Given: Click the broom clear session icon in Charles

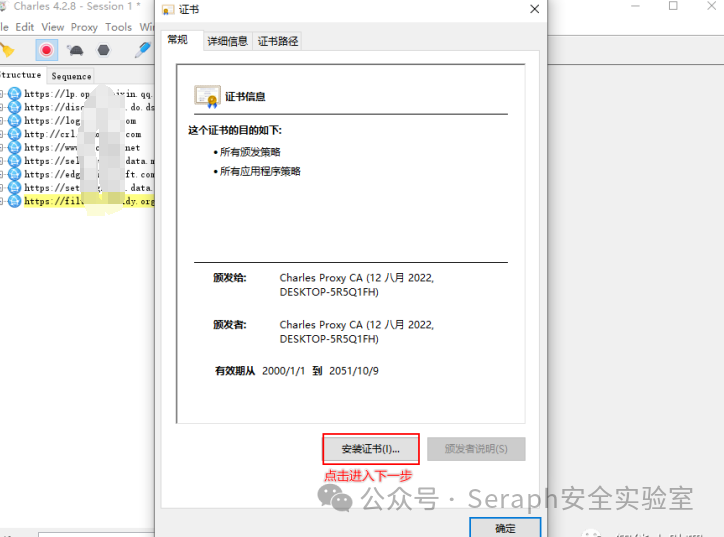Looking at the screenshot, I should point(6,50).
